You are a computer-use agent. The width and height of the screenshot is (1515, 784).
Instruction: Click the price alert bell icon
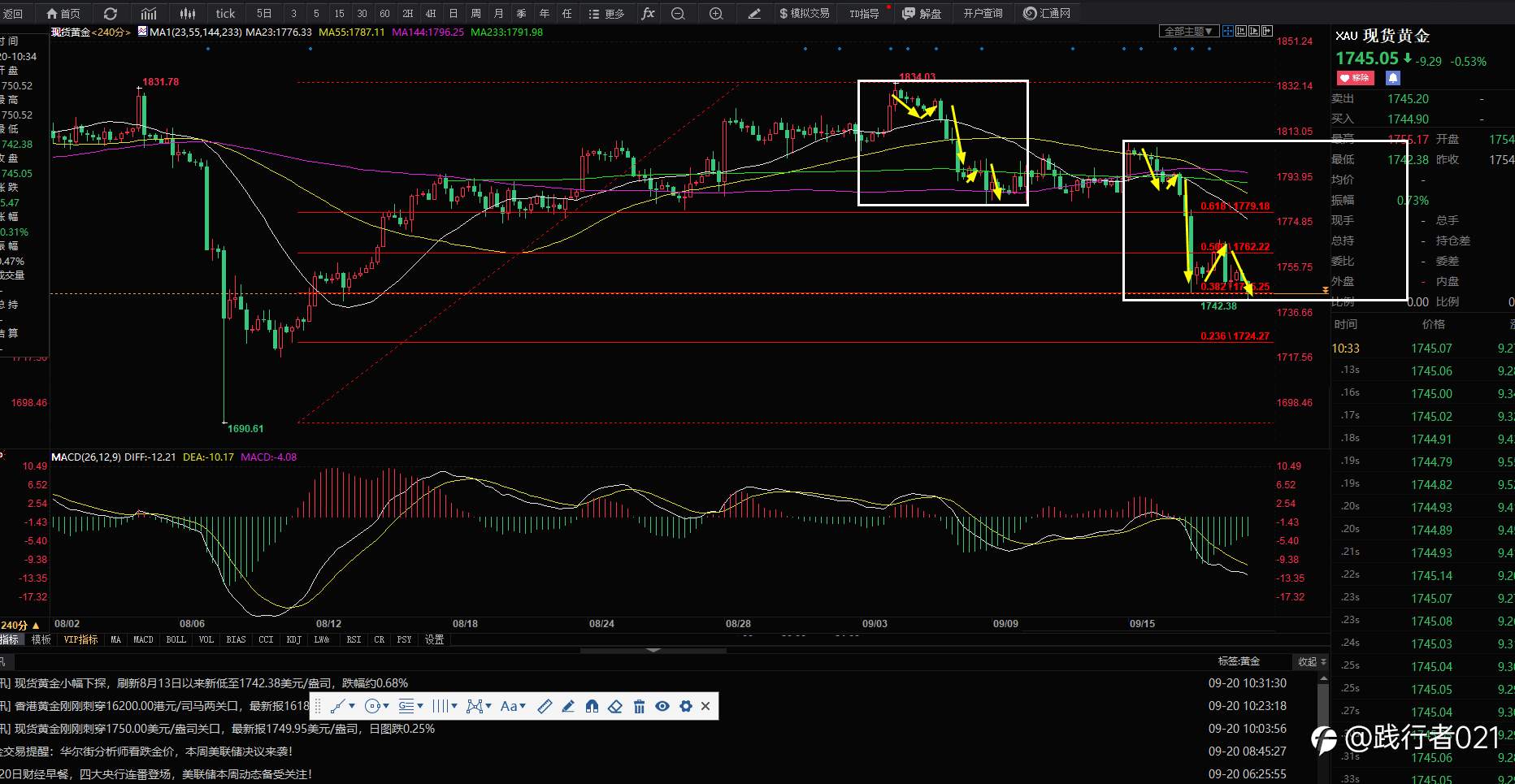pyautogui.click(x=1393, y=78)
